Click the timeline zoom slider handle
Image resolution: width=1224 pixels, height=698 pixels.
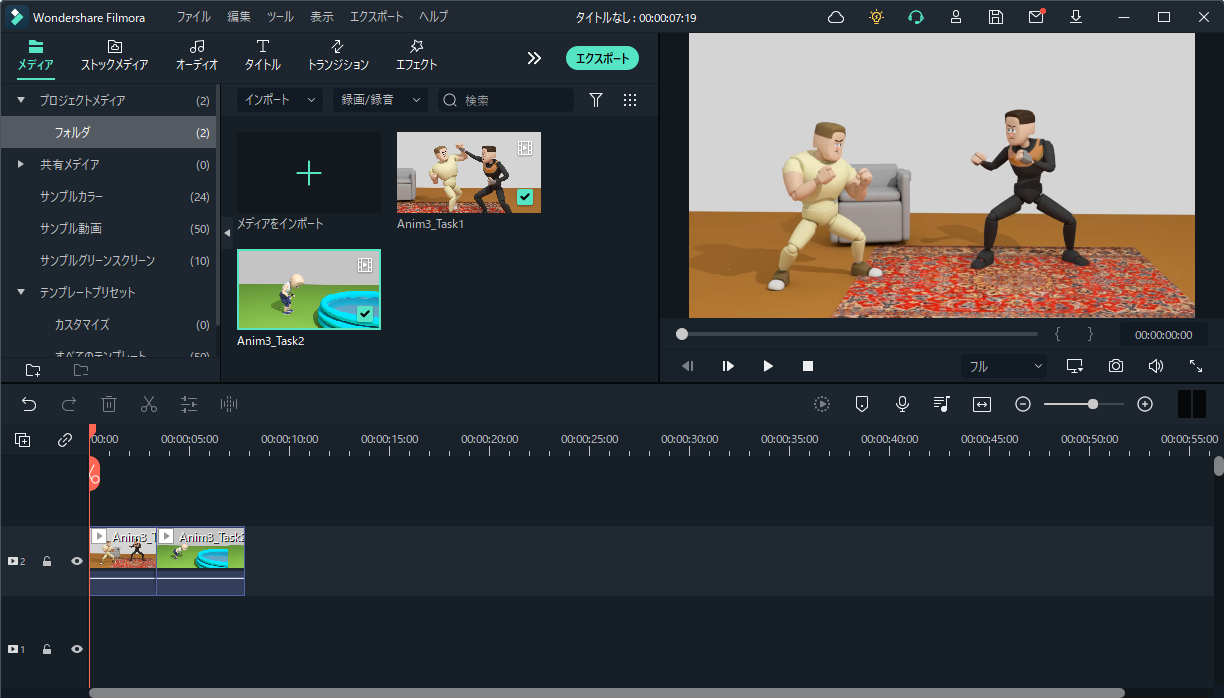point(1093,404)
